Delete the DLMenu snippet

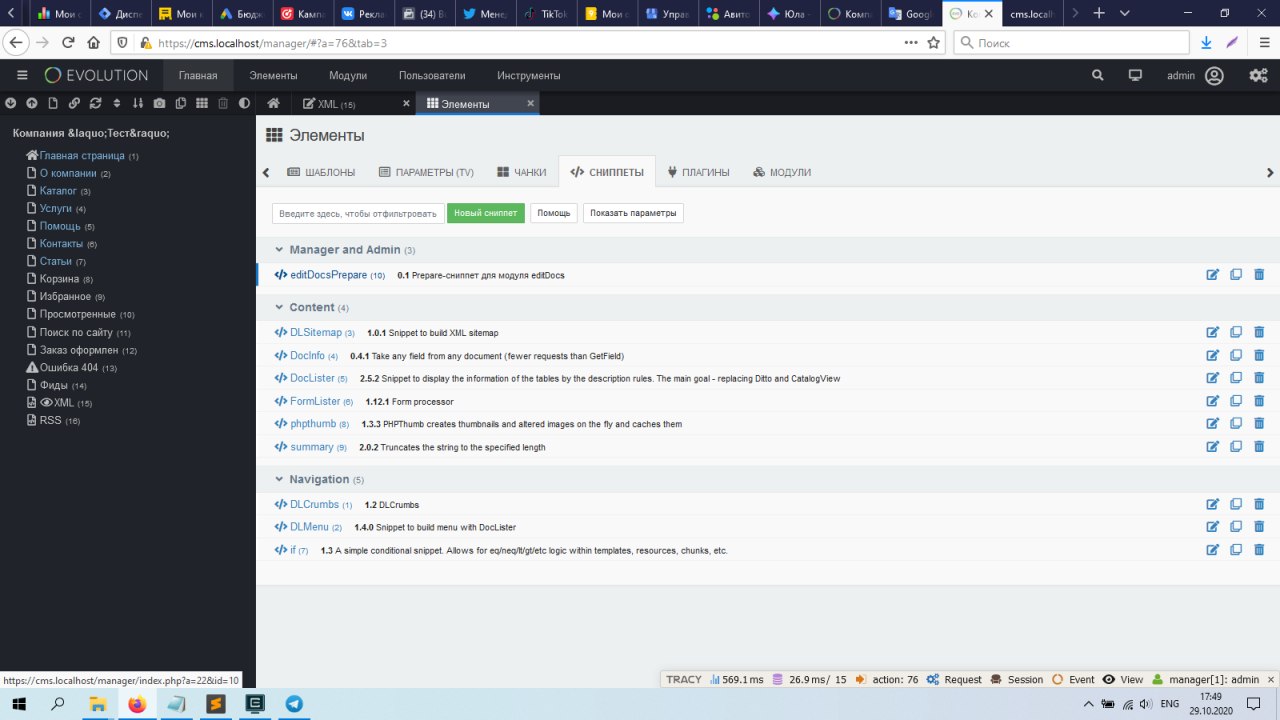click(1259, 527)
